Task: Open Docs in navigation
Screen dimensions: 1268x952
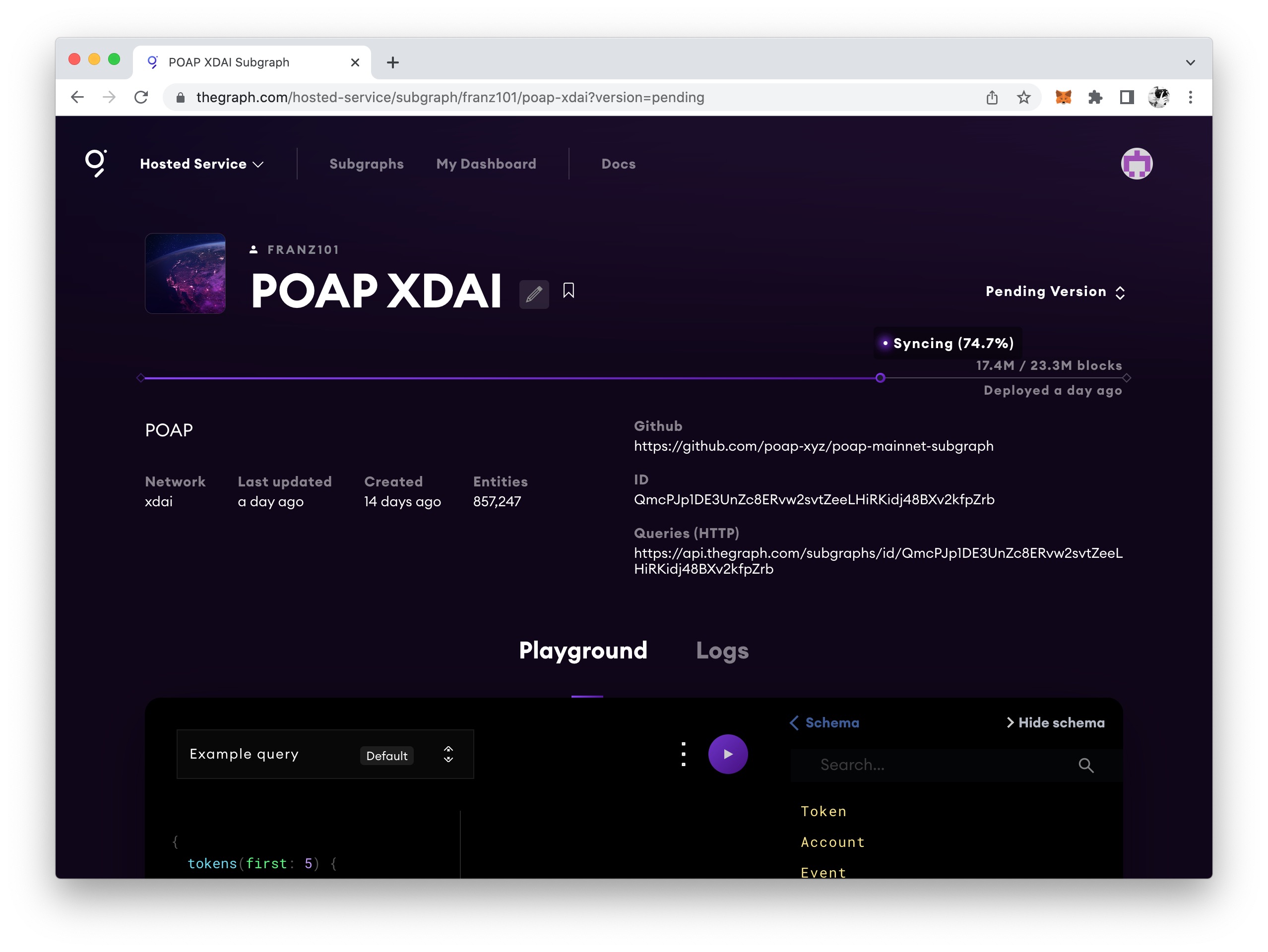Action: point(618,164)
